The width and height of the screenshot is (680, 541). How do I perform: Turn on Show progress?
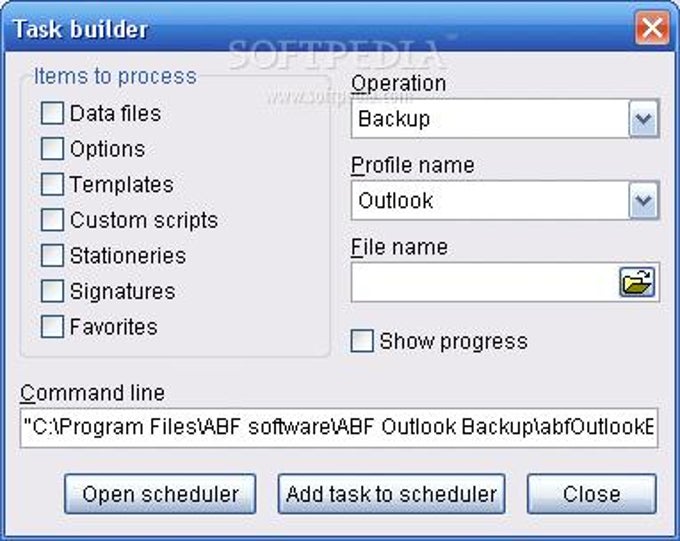click(362, 342)
